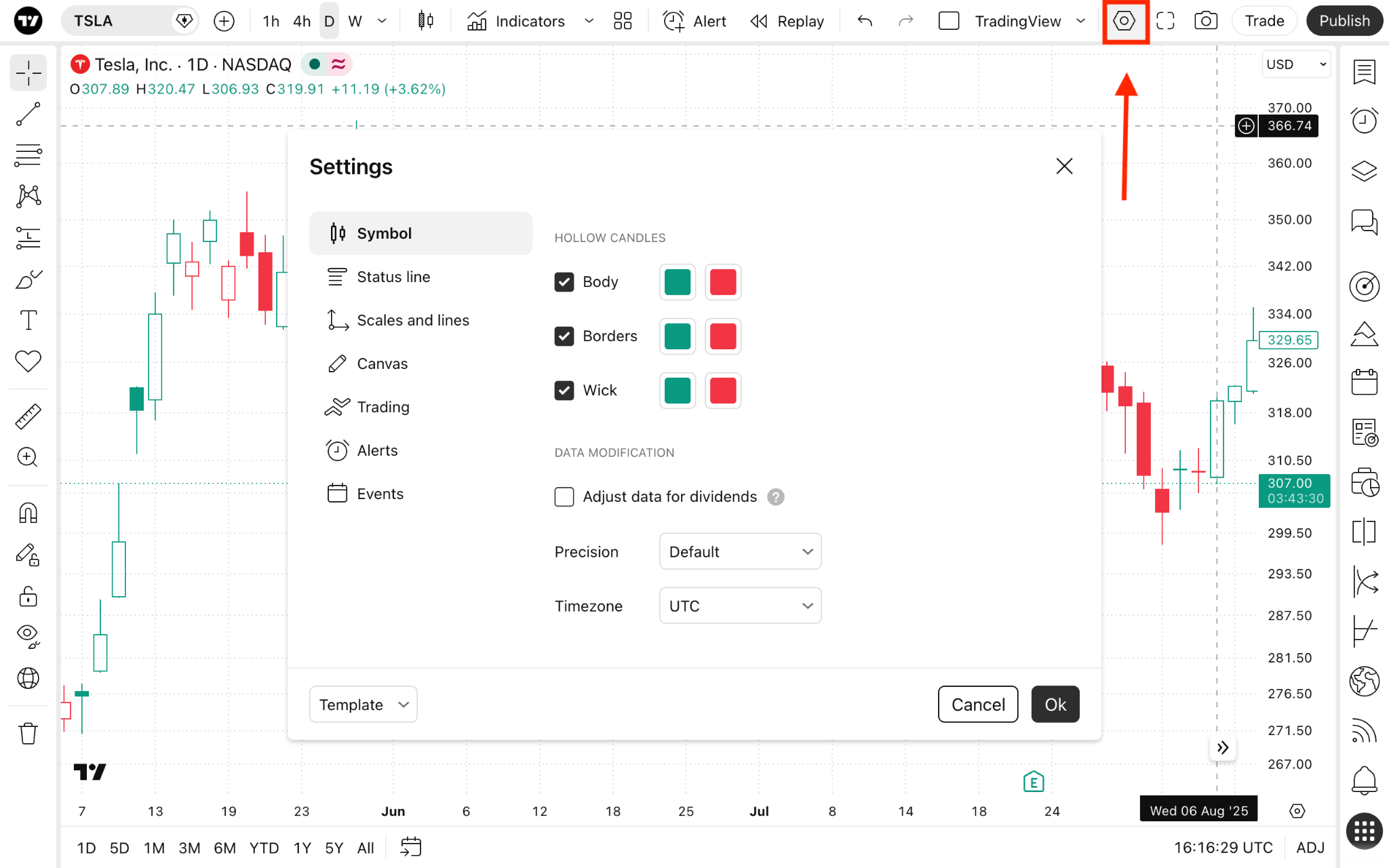Close the Settings dialog
Viewport: 1389px width, 868px height.
[x=1064, y=166]
